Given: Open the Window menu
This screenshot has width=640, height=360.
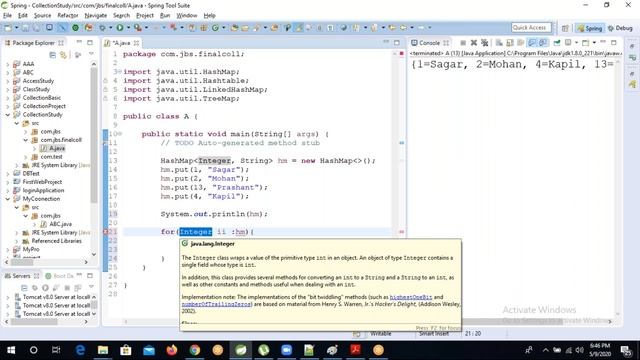Looking at the screenshot, I should tap(187, 16).
